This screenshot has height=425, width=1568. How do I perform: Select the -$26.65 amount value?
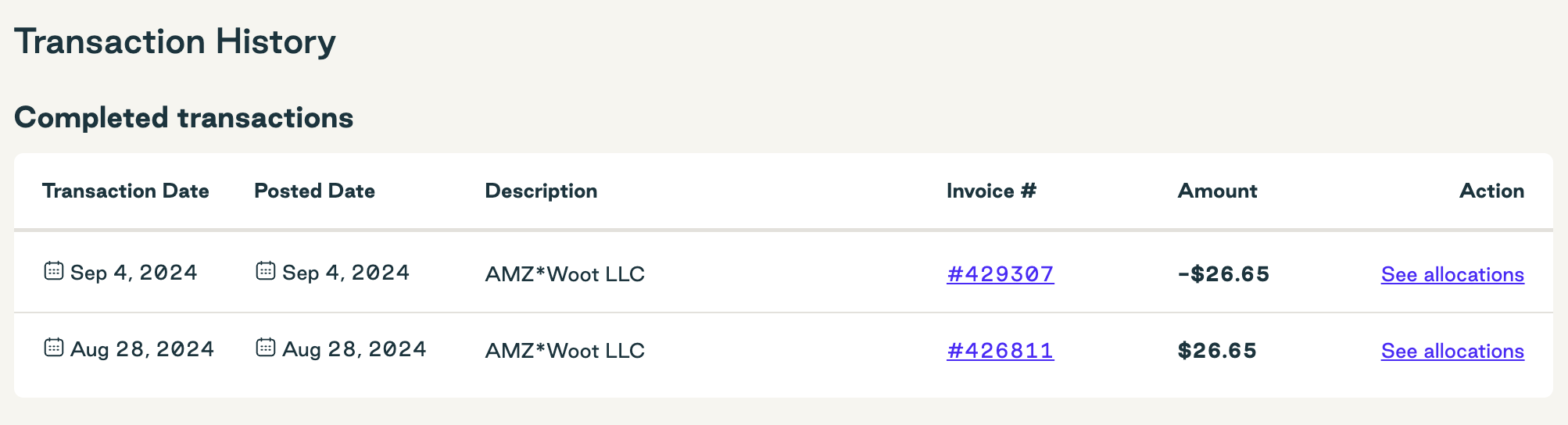(x=1223, y=274)
